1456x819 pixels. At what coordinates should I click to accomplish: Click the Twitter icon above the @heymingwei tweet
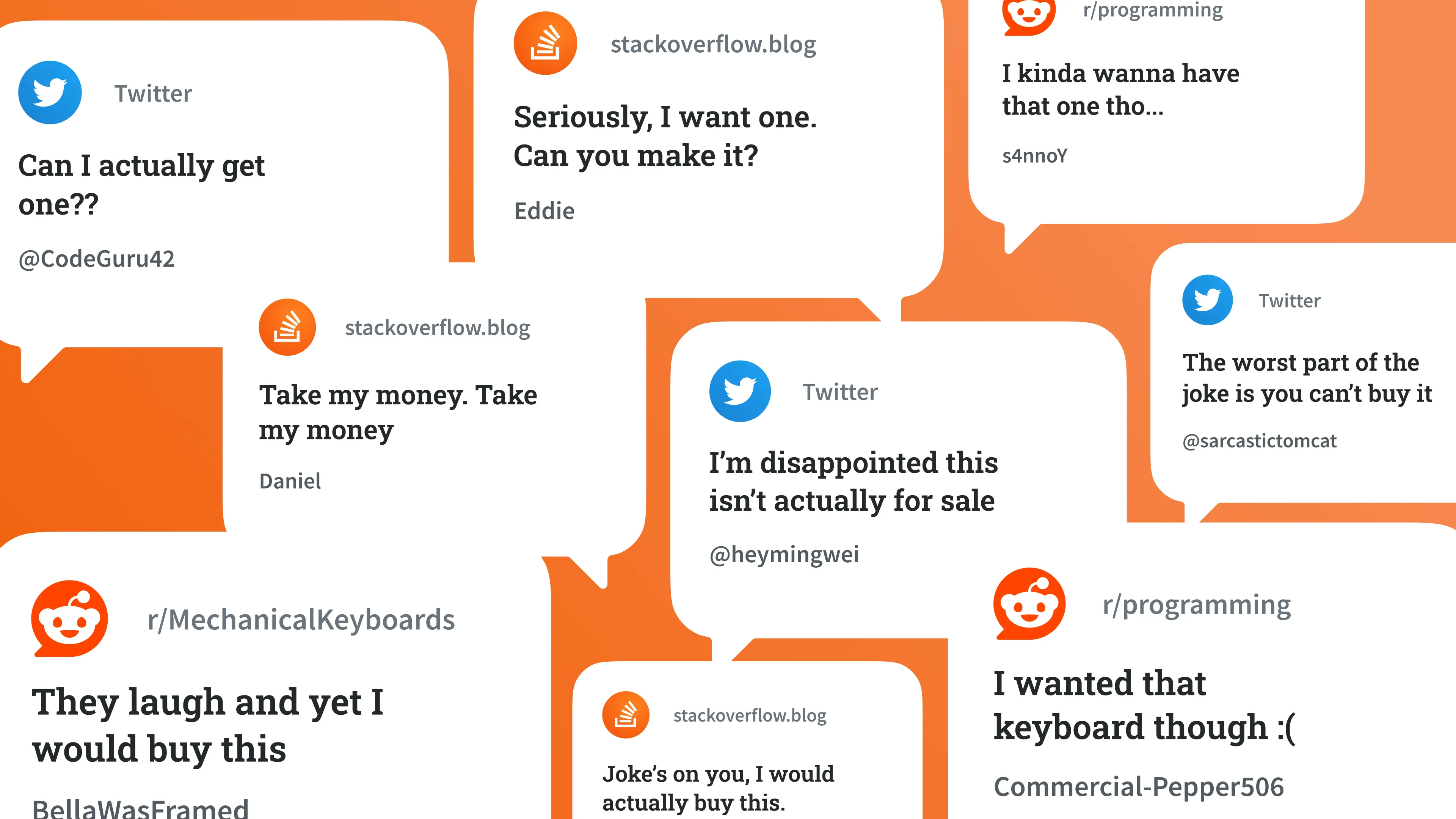coord(740,391)
